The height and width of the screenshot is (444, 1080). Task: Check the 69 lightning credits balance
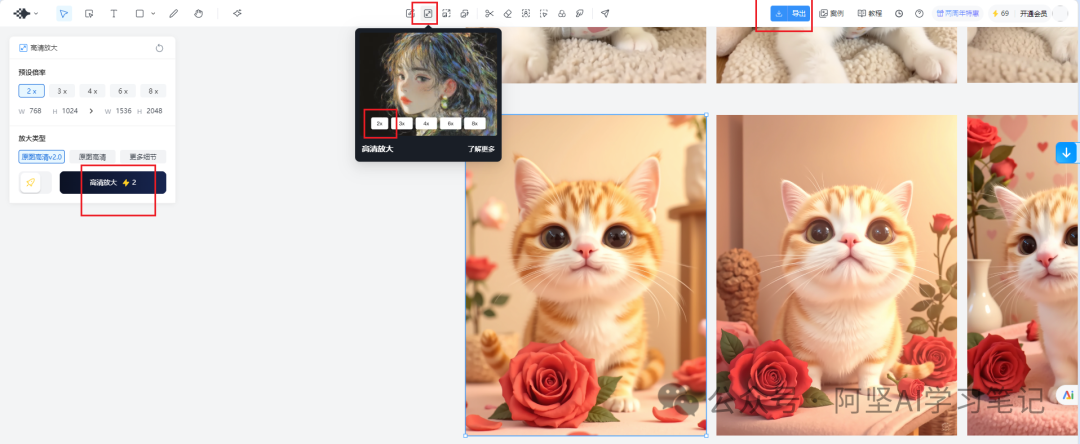click(1000, 13)
